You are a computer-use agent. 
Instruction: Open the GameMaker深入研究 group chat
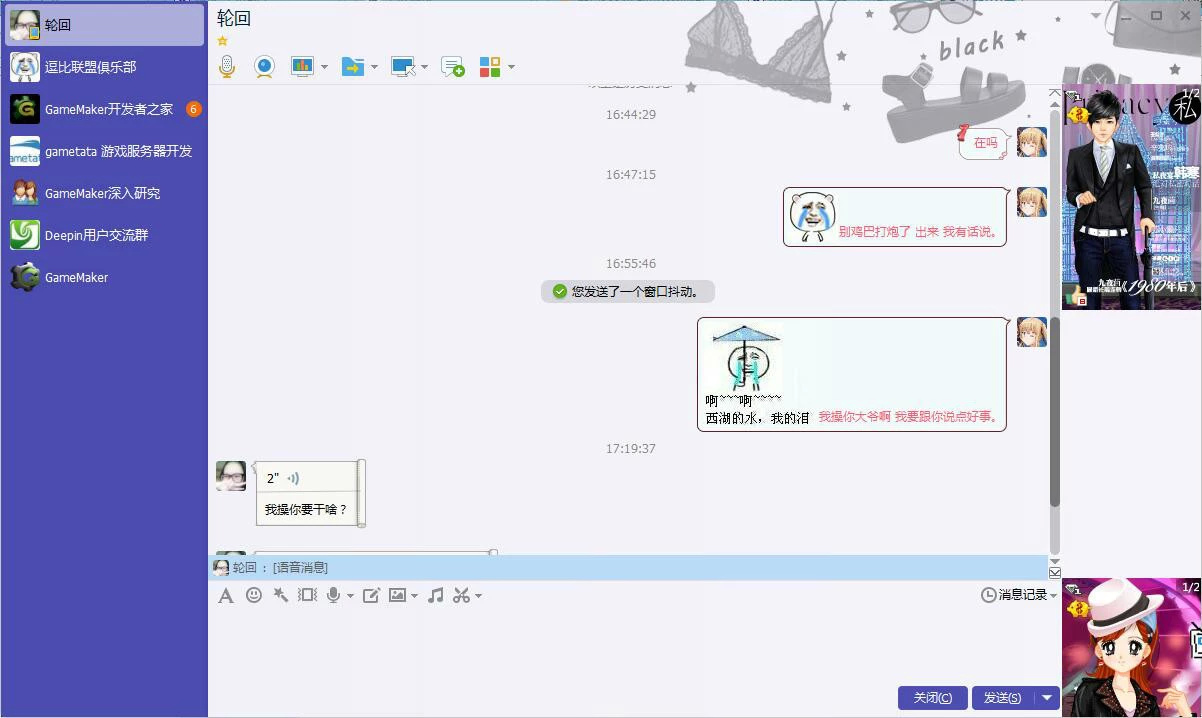pyautogui.click(x=104, y=193)
